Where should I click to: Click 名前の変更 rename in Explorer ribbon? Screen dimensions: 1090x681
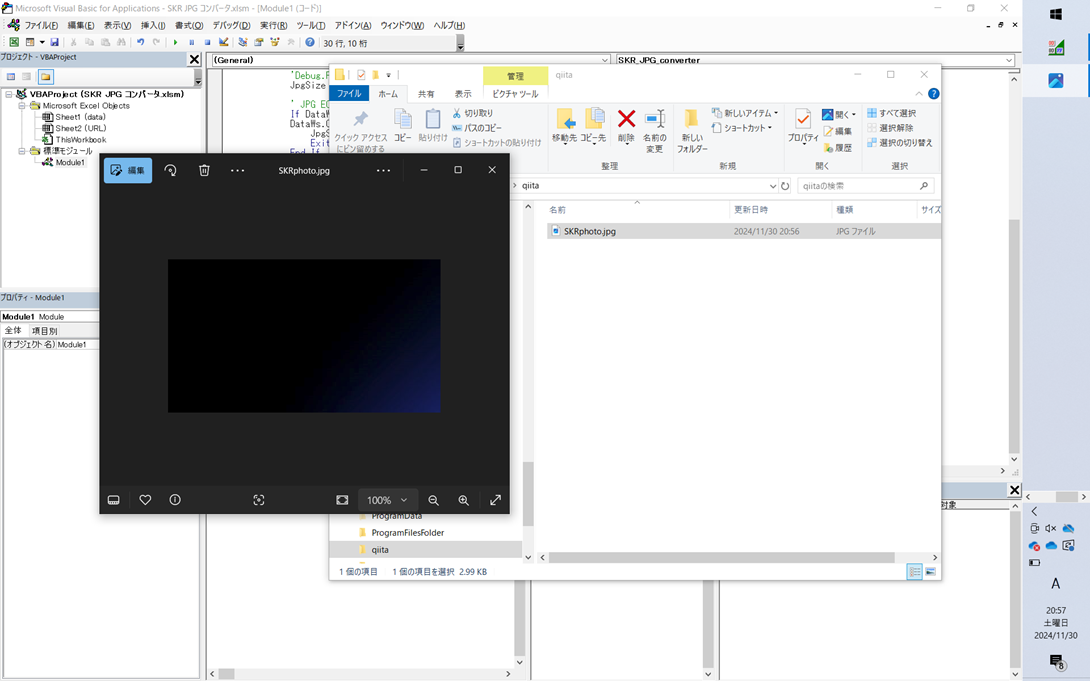[x=655, y=131]
